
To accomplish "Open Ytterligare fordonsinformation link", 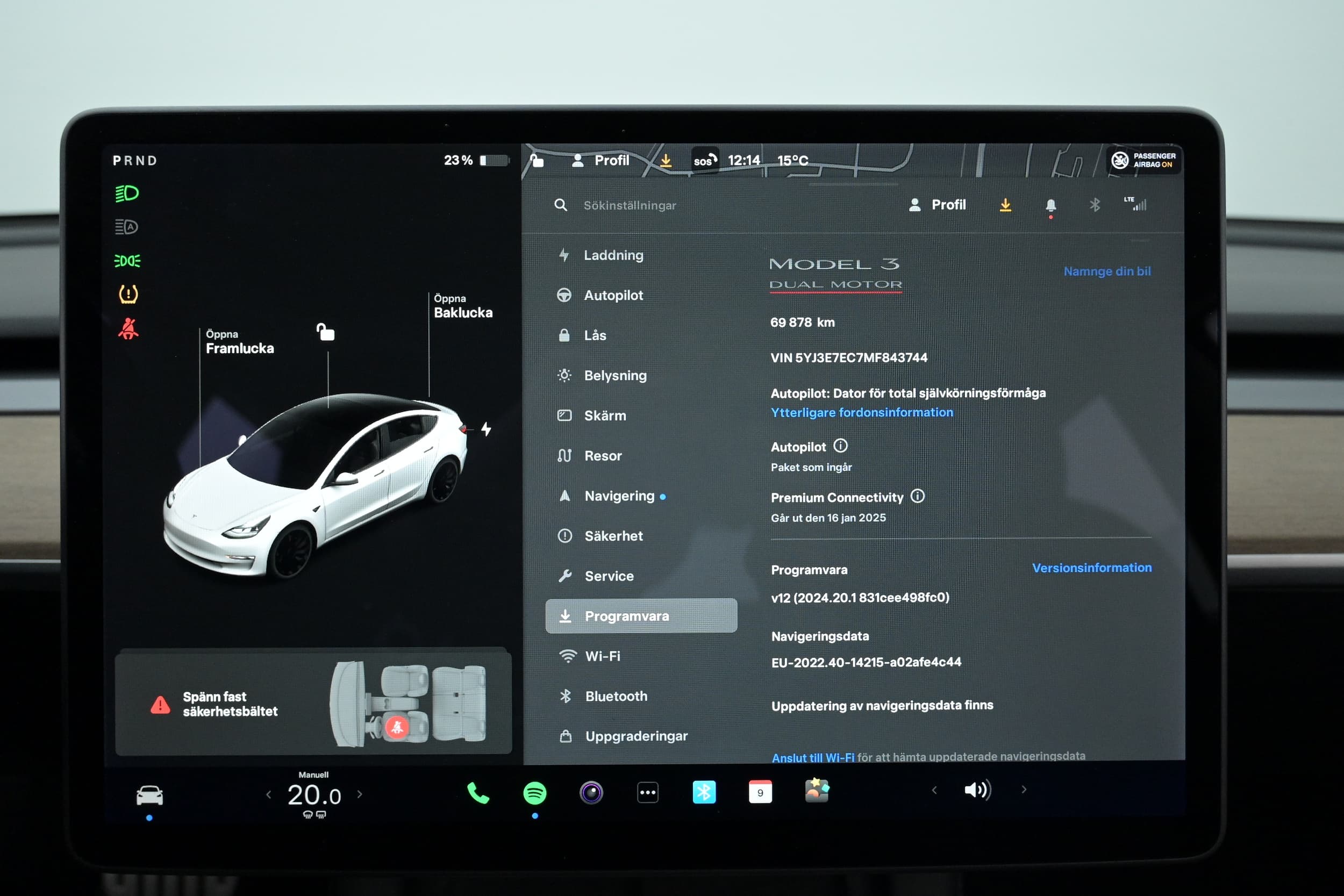I will (x=862, y=412).
